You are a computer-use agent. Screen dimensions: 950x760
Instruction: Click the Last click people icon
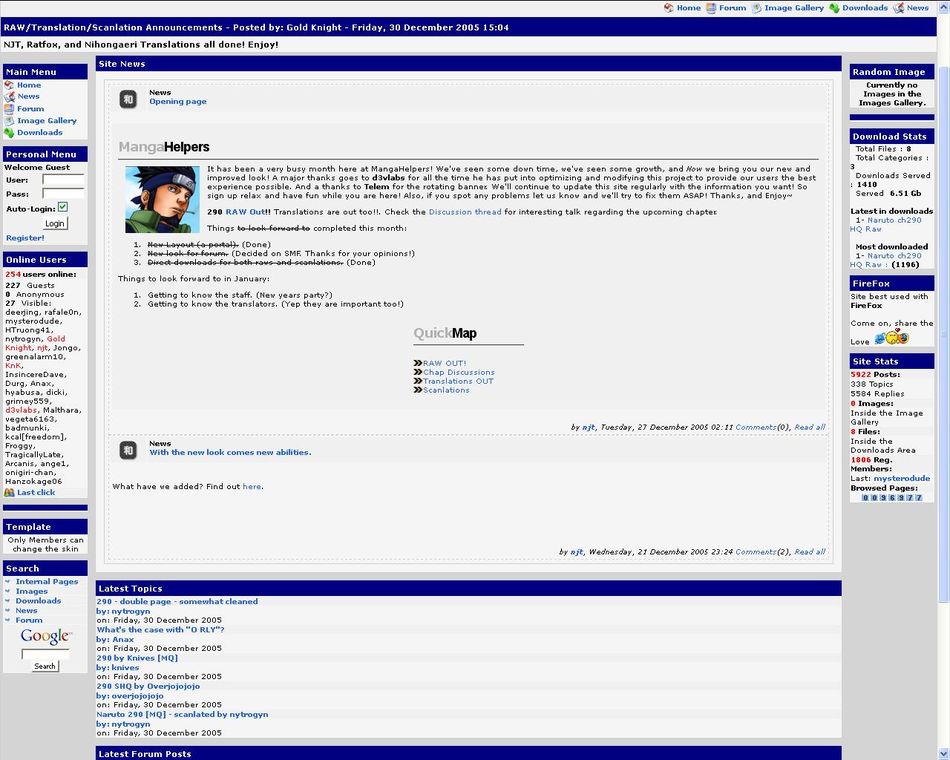[x=9, y=492]
